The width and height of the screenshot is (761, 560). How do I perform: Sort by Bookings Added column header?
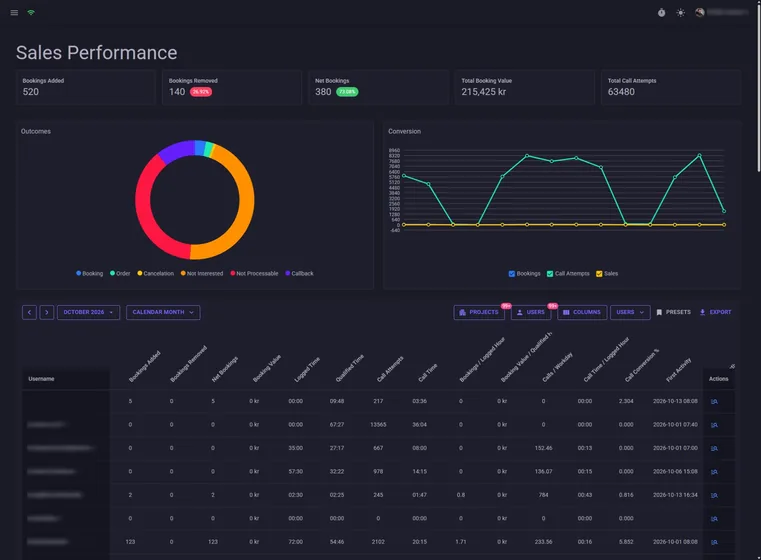click(x=144, y=366)
